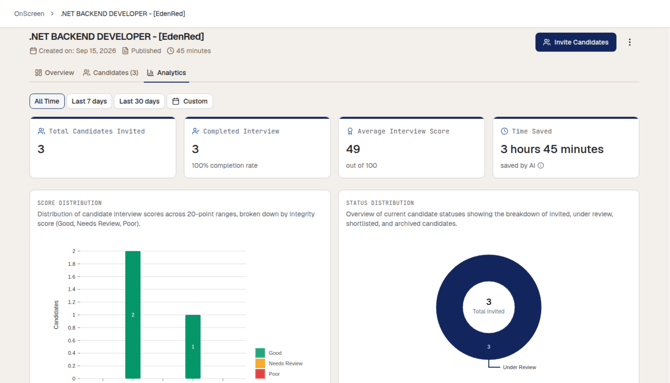Viewport: 670px width, 383px height.
Task: Click the clock icon beside 45 minutes
Action: (170, 51)
